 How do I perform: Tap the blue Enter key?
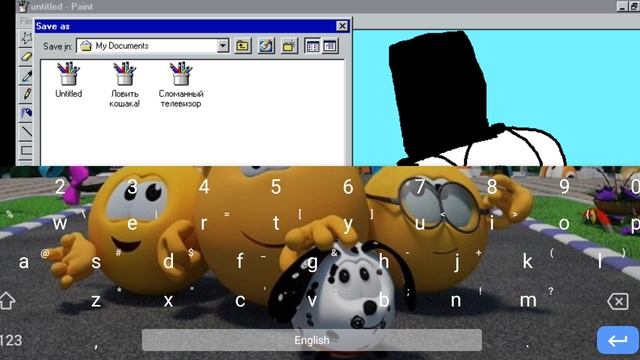click(618, 340)
